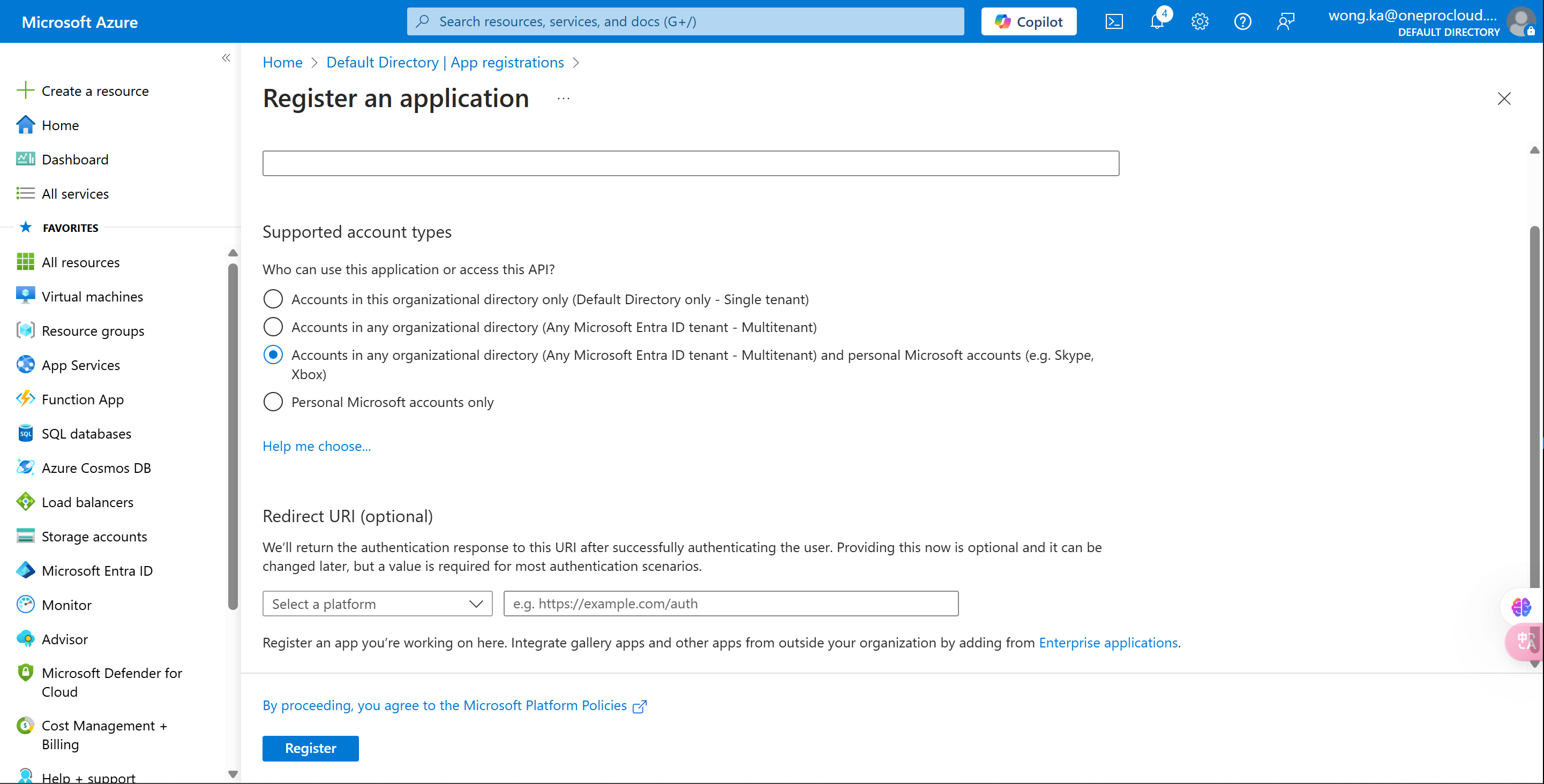The image size is (1544, 784).
Task: Click the Microsoft Azure logo text
Action: (80, 22)
